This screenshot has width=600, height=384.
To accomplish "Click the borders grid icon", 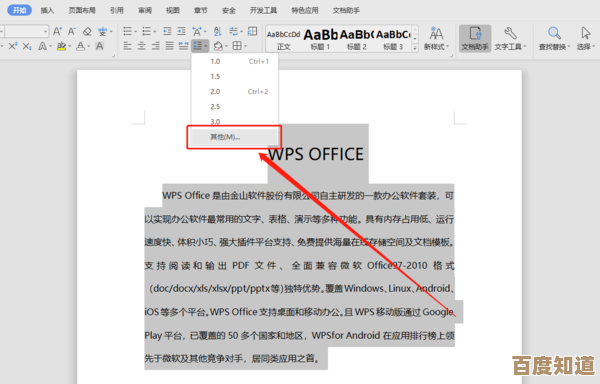I will (x=237, y=46).
